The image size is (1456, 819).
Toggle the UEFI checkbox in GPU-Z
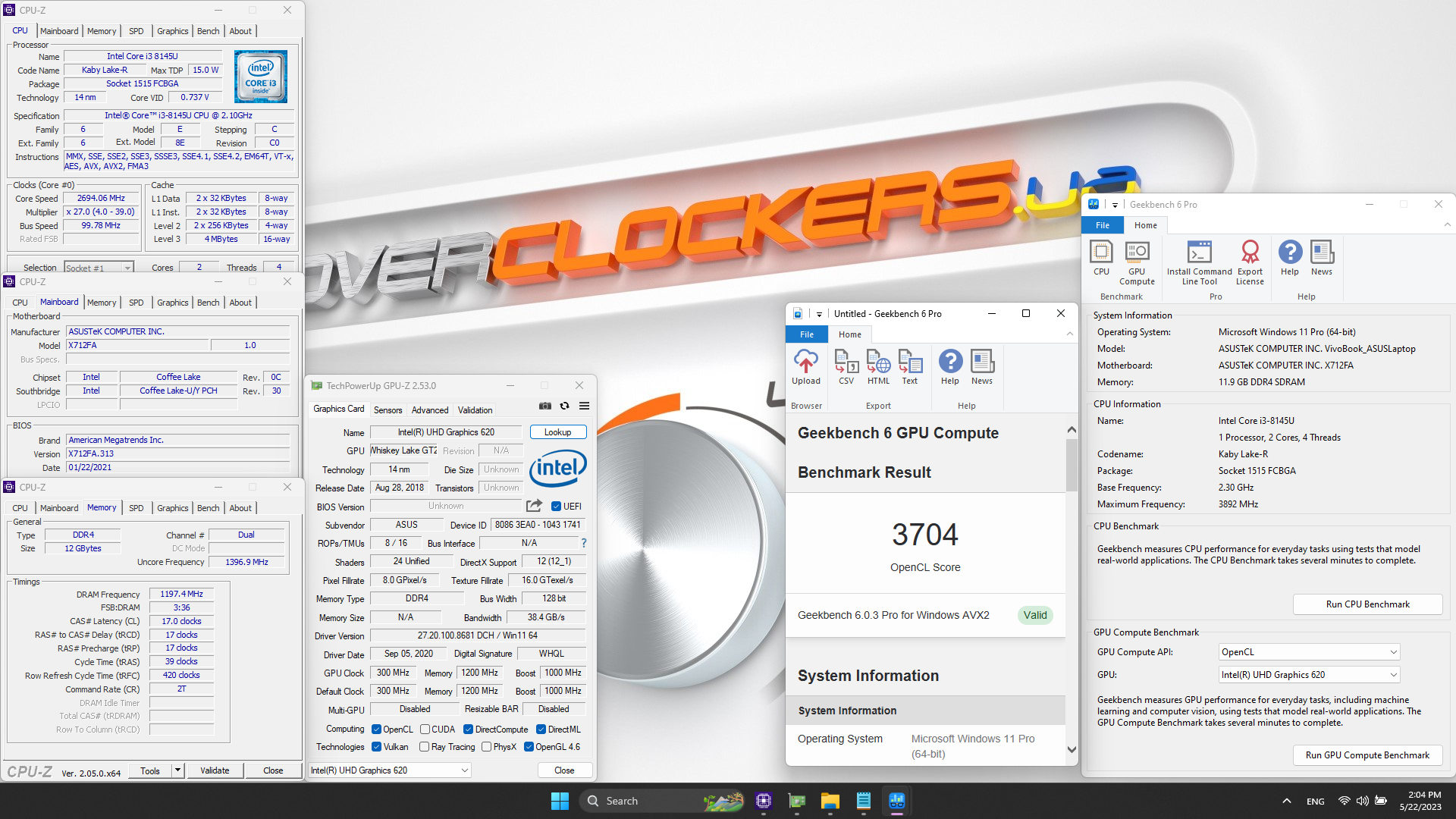[556, 507]
